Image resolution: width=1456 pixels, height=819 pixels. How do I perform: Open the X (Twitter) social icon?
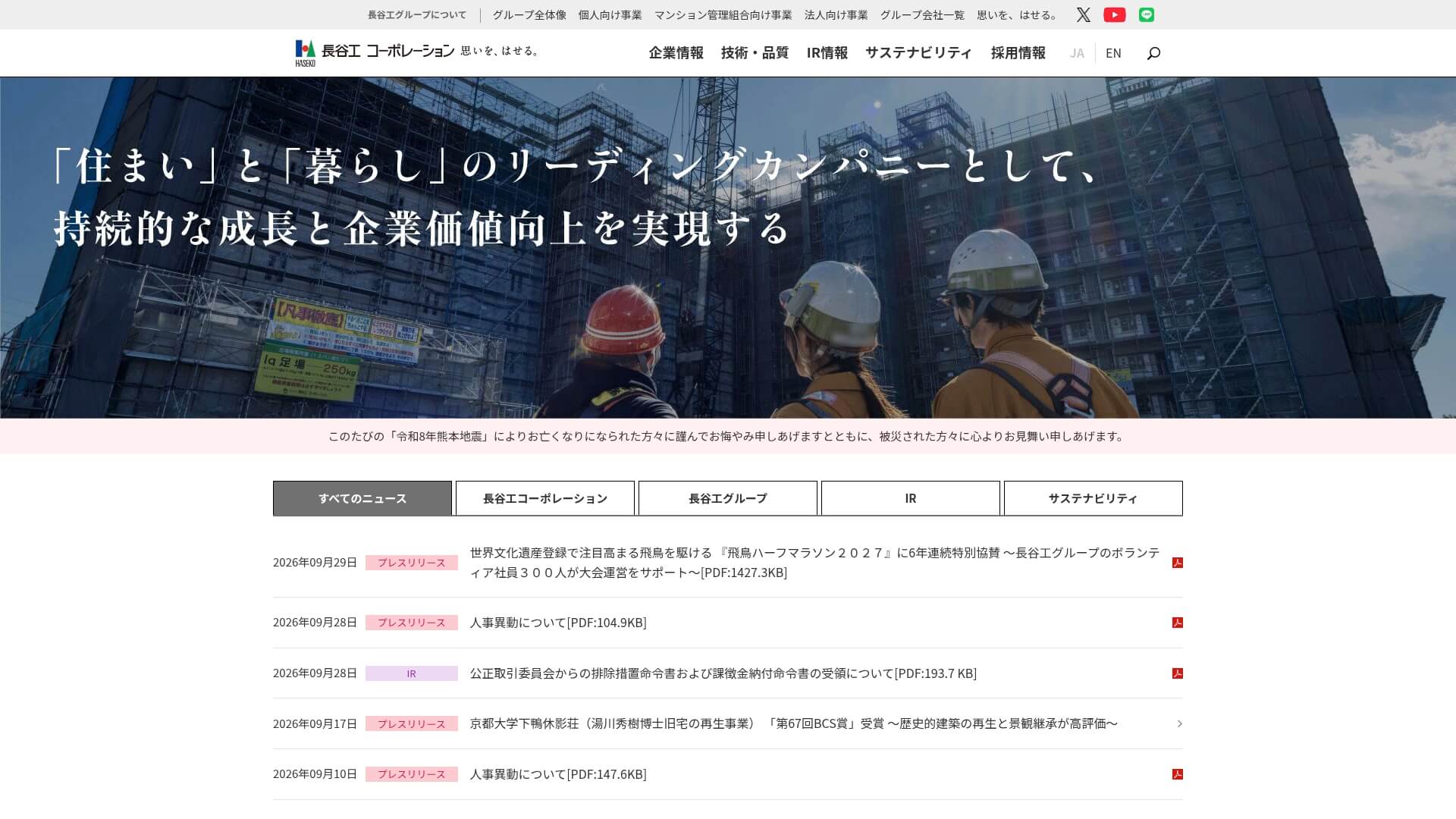(1083, 14)
